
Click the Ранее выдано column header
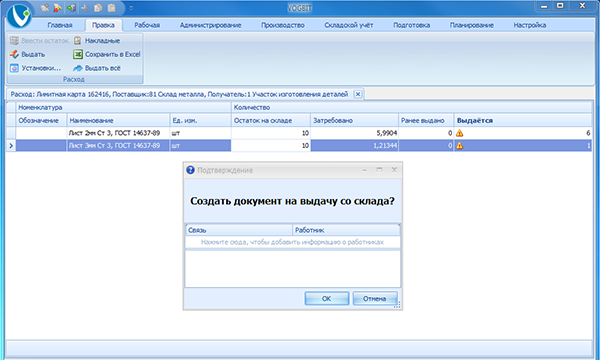tap(426, 121)
